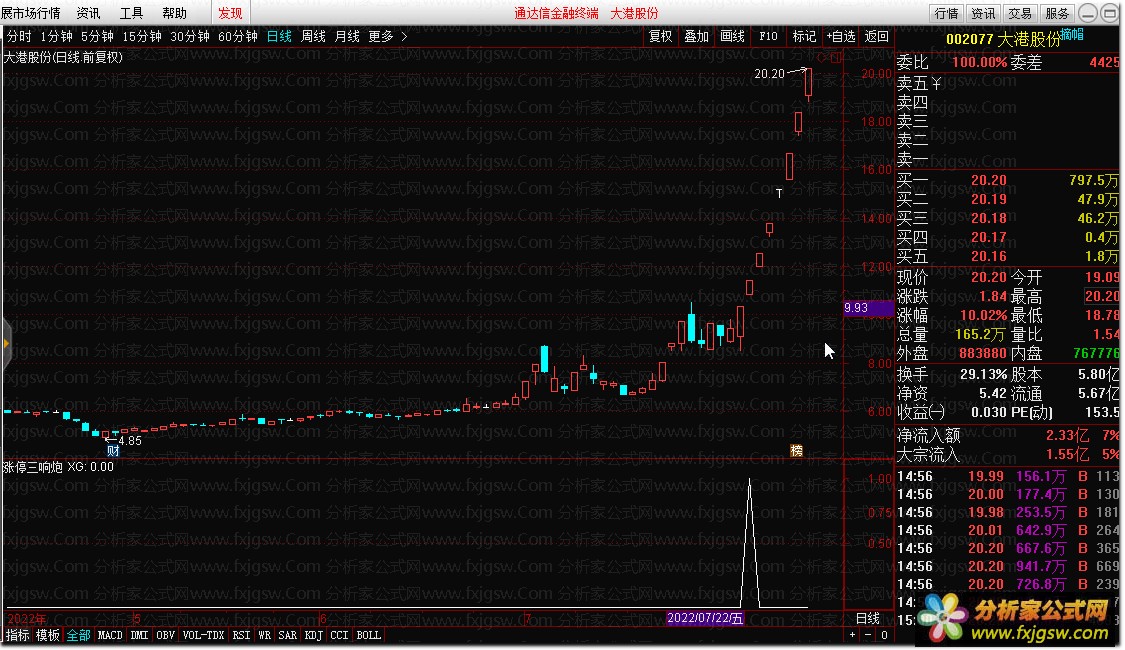Open the F10 company info
This screenshot has height=650, width=1125.
coord(768,36)
